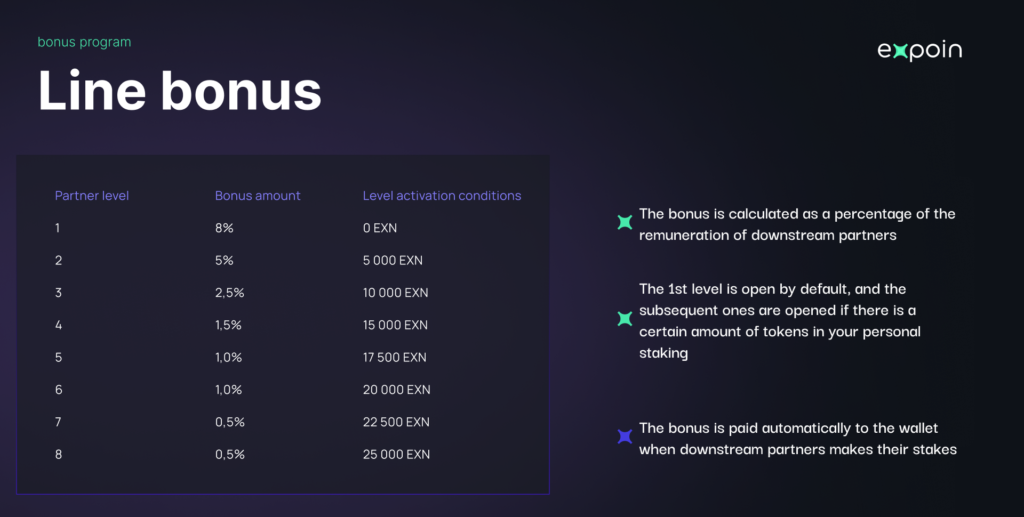The width and height of the screenshot is (1024, 517).
Task: Click partner level number 8
Action: coord(58,454)
